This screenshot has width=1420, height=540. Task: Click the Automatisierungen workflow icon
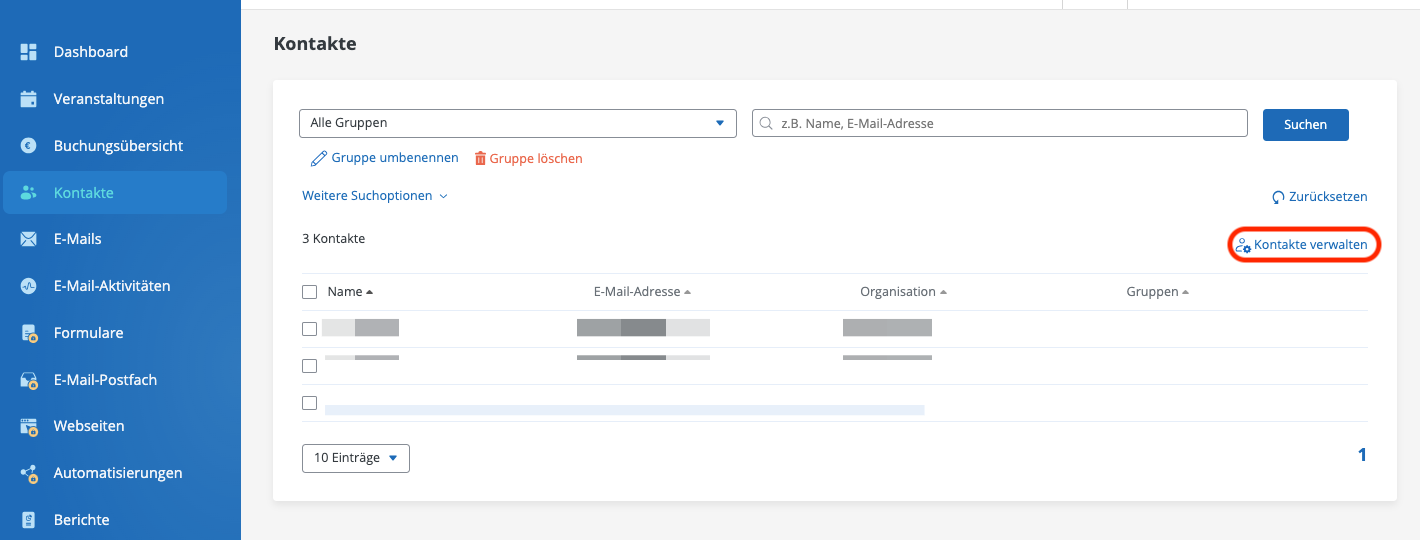pos(29,473)
